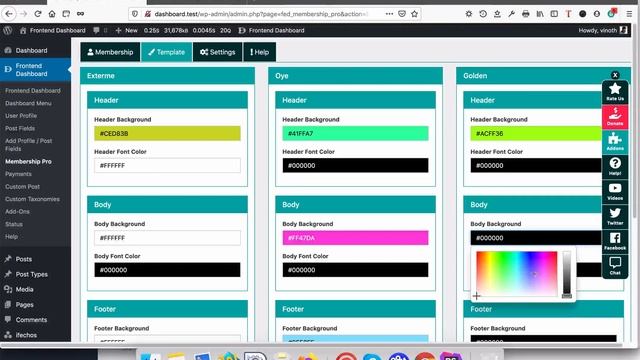
Task: Open the Status submenu link
Action: click(14, 224)
